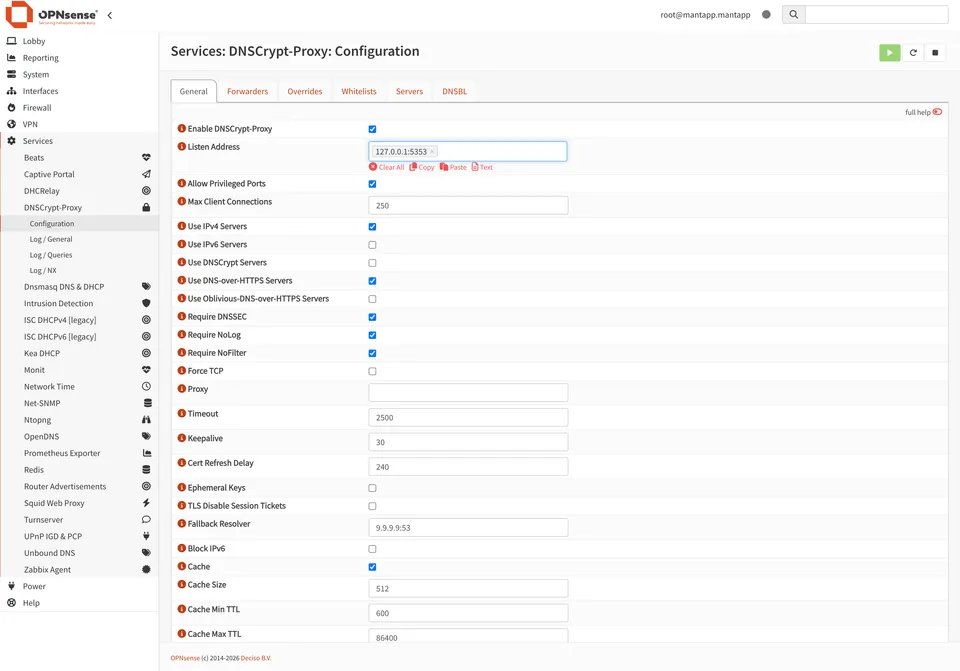This screenshot has width=960, height=671.
Task: Open the Deciso B.V. footer link
Action: (x=256, y=658)
